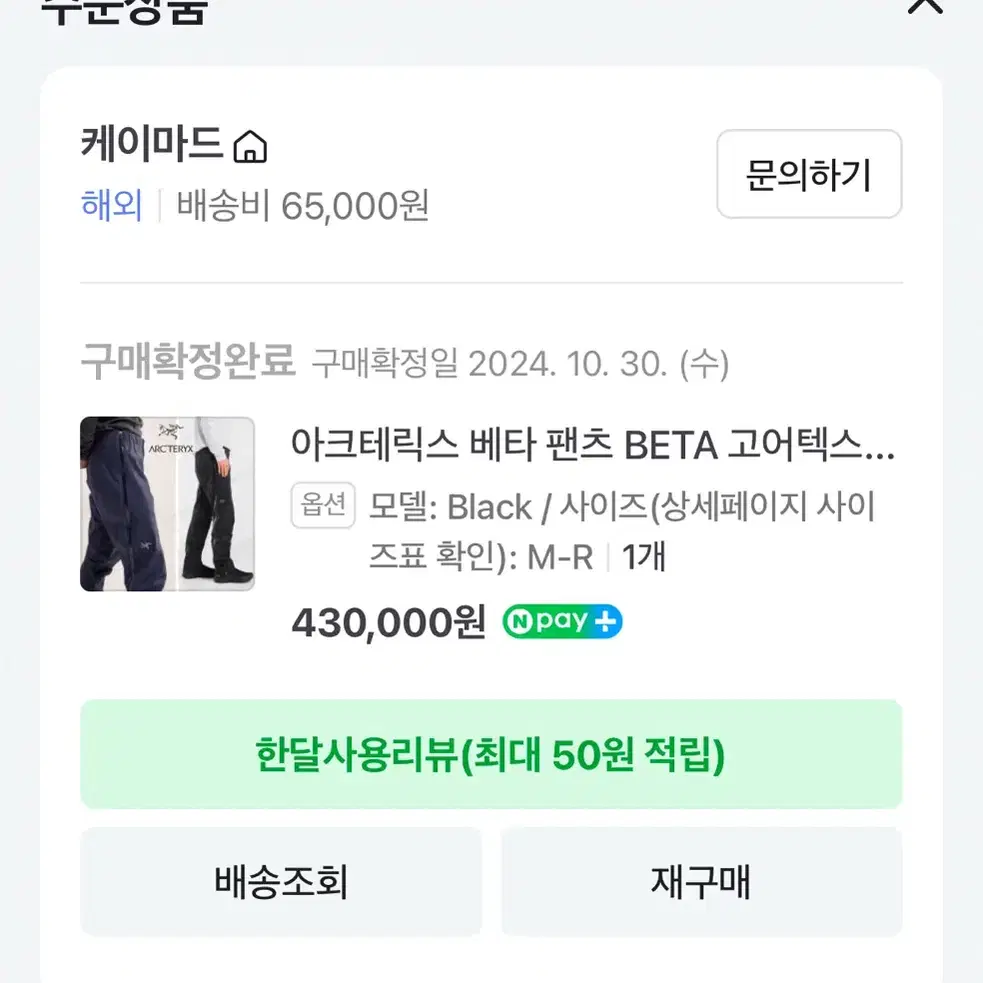Tap the M-R size option text
983x983 pixels.
[560, 557]
